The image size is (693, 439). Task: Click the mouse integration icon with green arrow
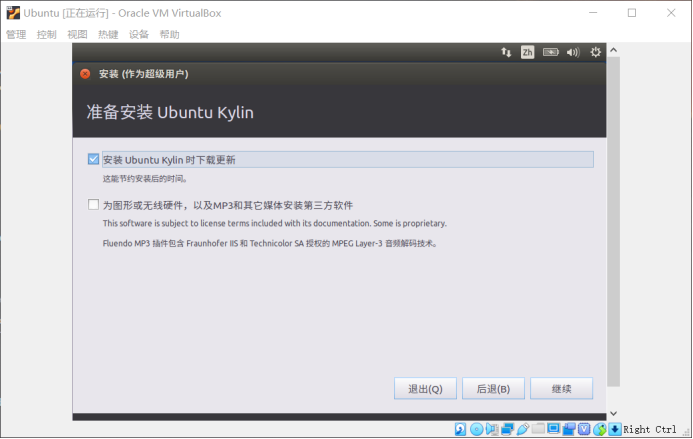coord(600,429)
